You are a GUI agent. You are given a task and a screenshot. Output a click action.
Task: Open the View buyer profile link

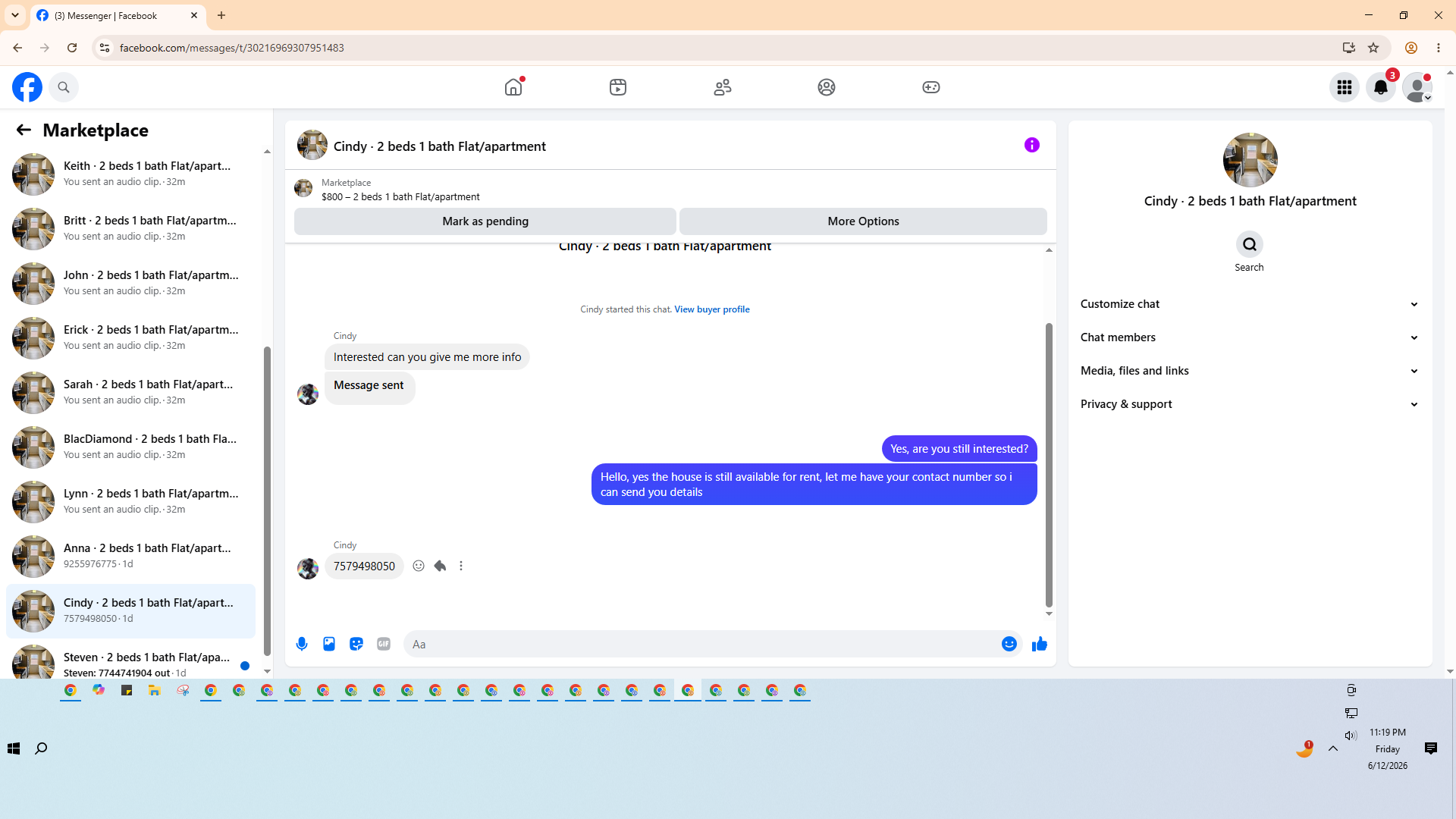[x=712, y=309]
